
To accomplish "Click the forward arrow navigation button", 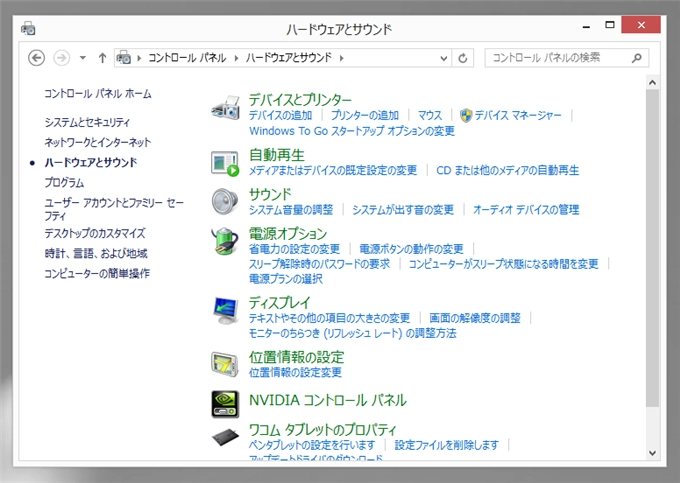I will [x=62, y=58].
